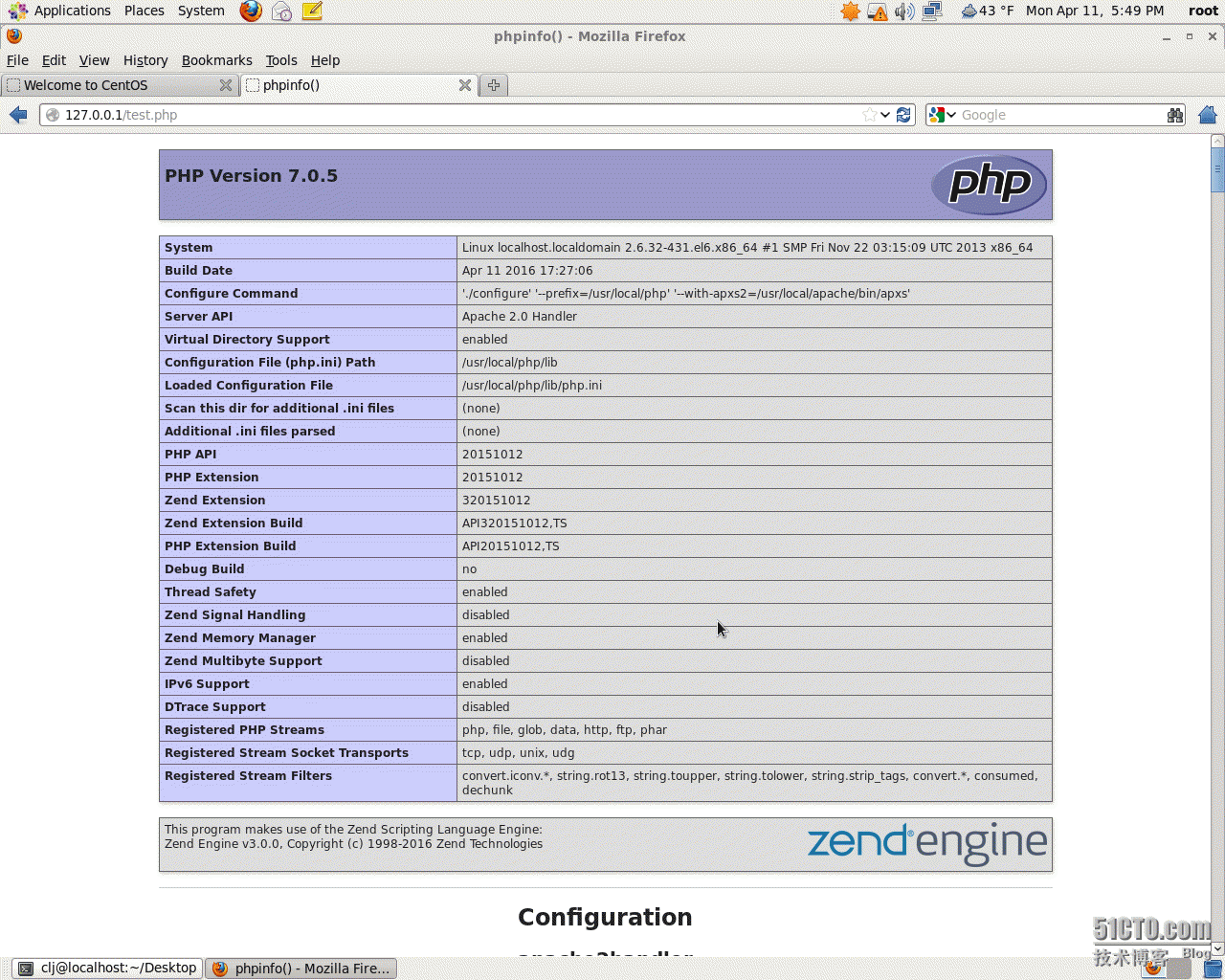Open the note-taking launcher icon in the top panel

[x=312, y=11]
